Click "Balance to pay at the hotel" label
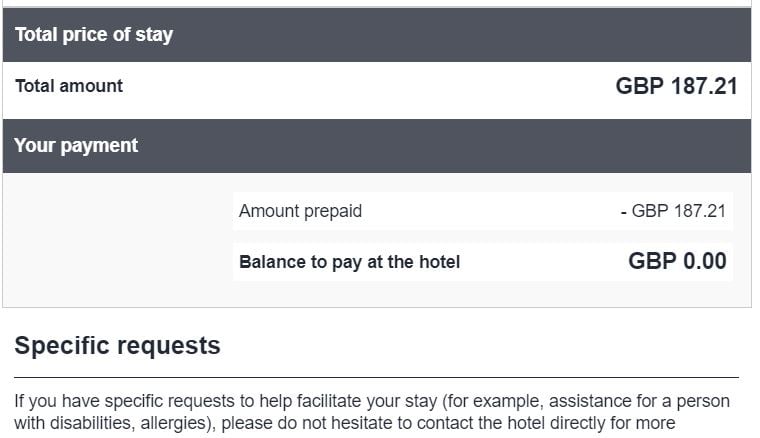760x438 pixels. (349, 263)
